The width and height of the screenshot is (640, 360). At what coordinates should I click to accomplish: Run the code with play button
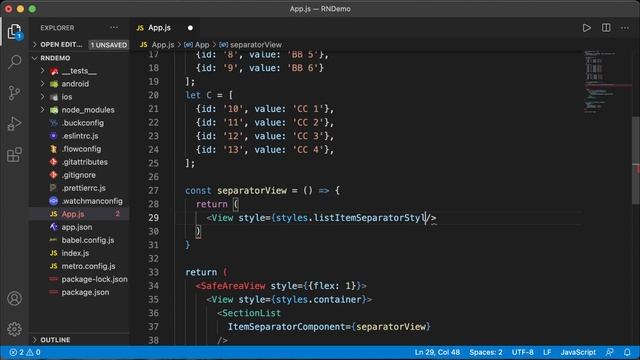tap(587, 28)
